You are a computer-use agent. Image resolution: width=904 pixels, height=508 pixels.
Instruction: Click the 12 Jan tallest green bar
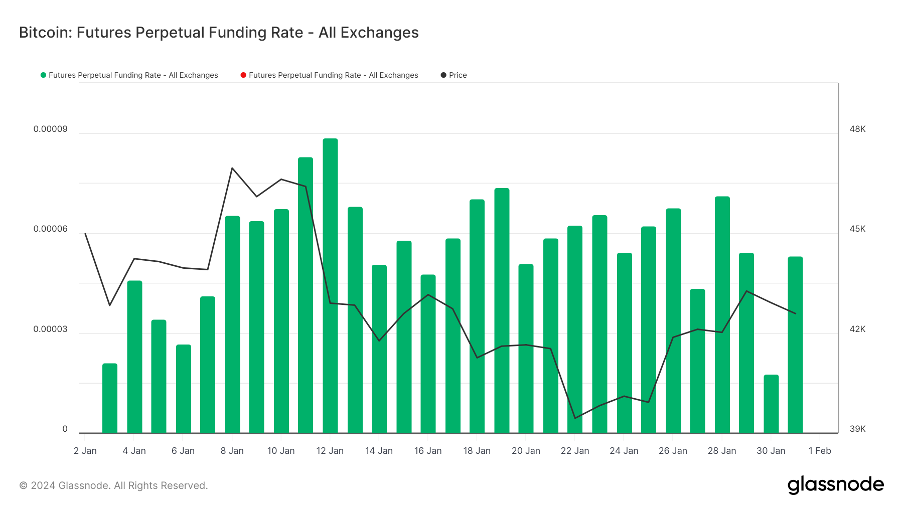click(x=330, y=285)
